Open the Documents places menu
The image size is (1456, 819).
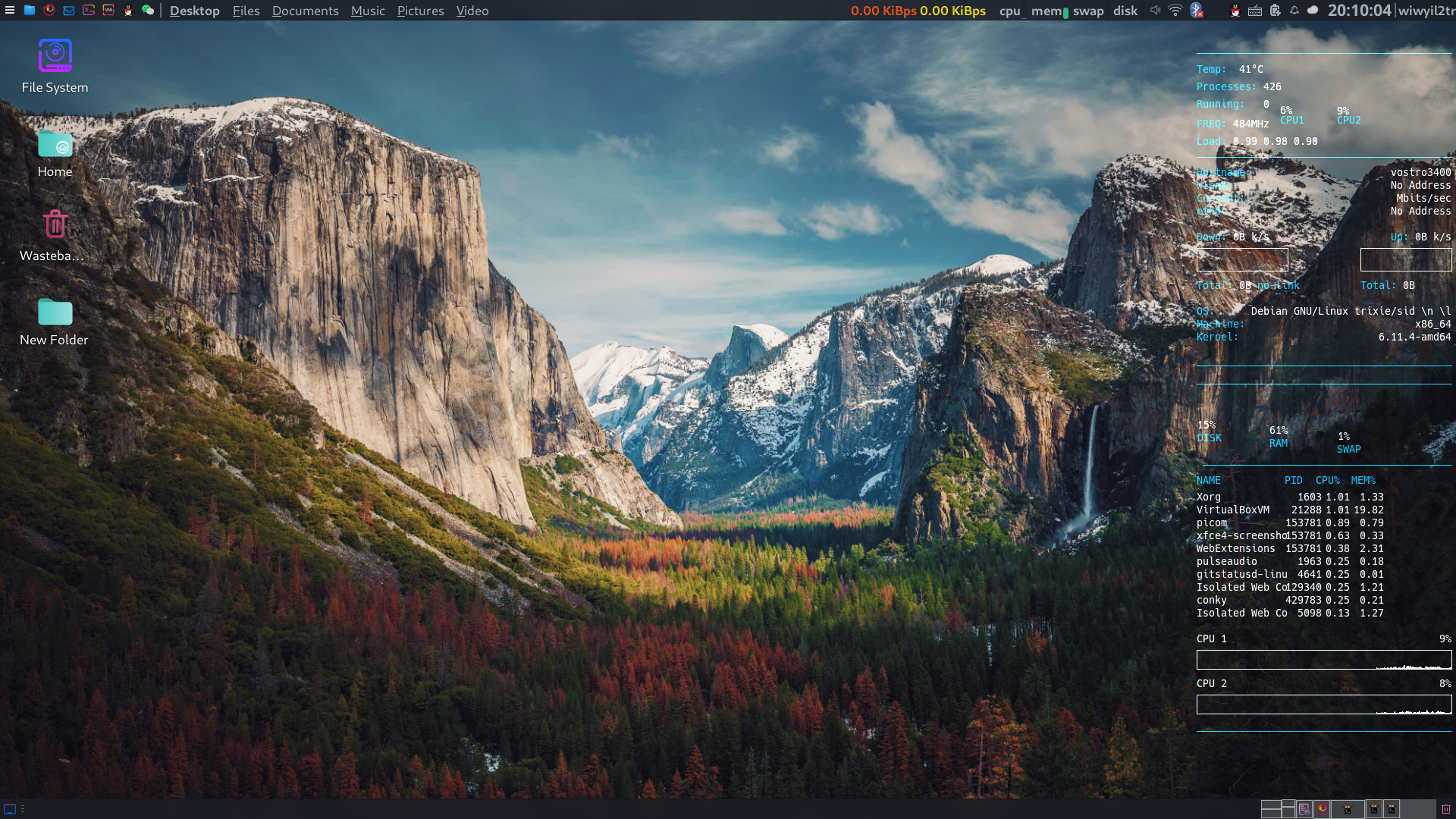pos(305,11)
